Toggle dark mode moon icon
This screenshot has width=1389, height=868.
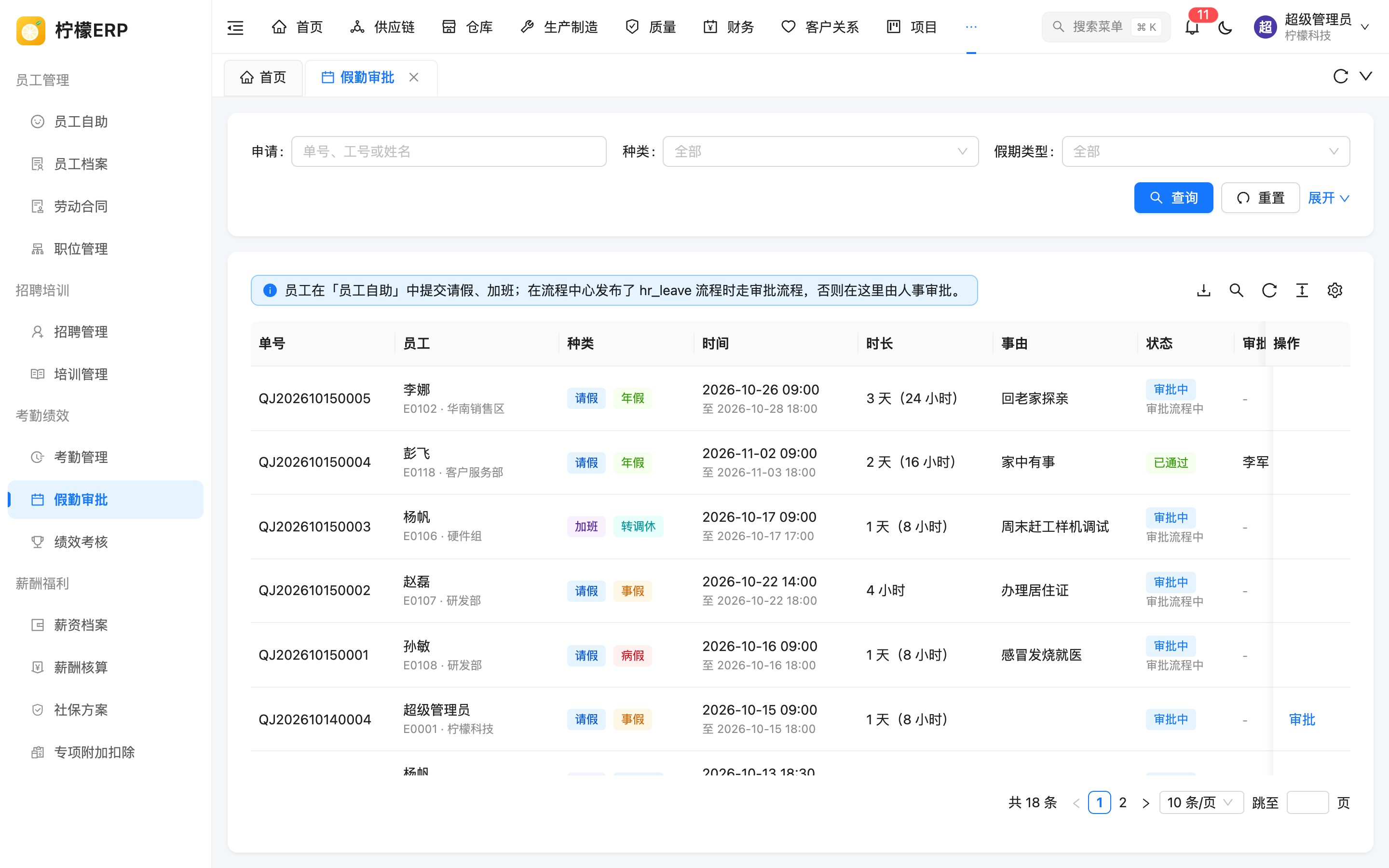click(x=1225, y=27)
